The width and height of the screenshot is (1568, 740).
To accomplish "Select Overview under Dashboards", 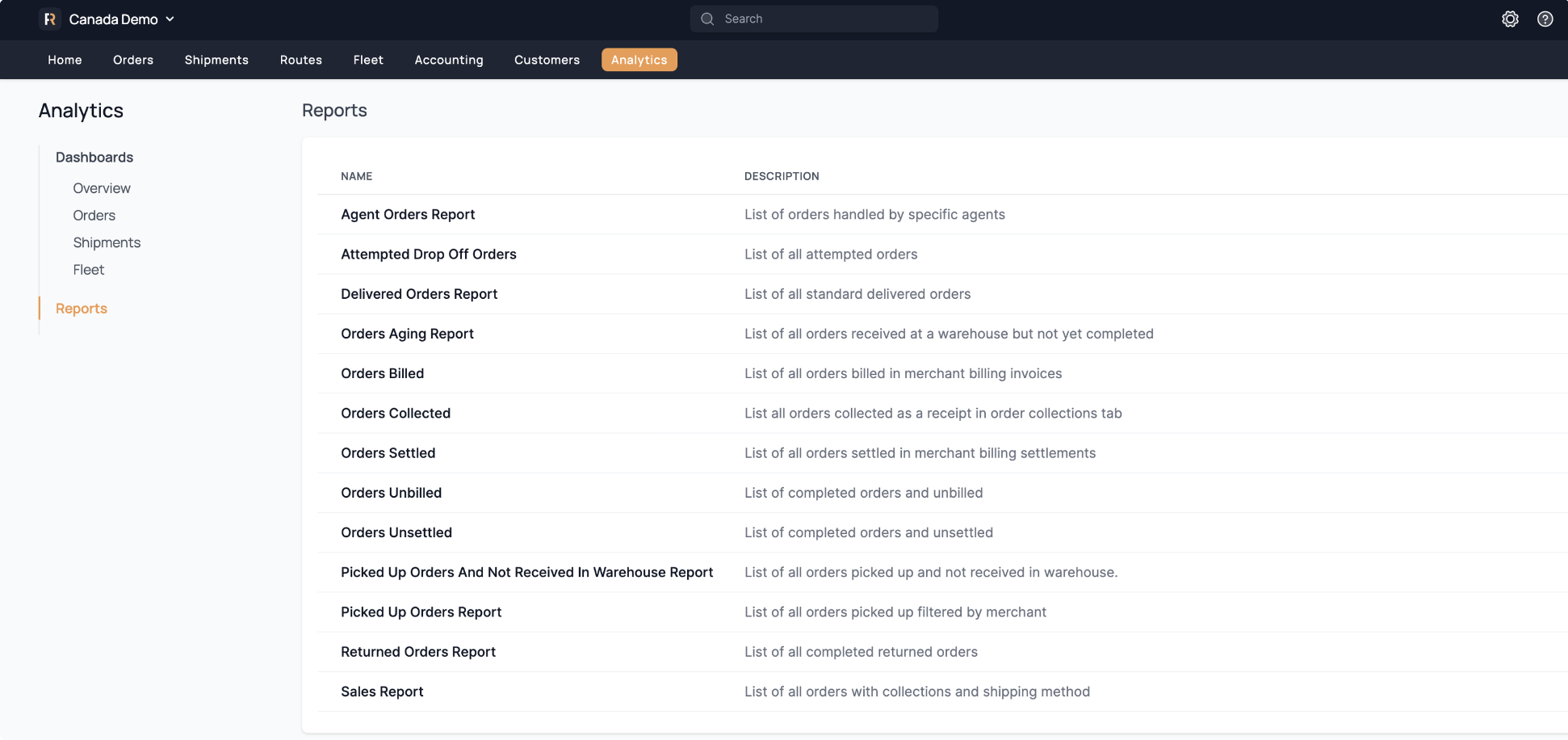I will pyautogui.click(x=102, y=188).
